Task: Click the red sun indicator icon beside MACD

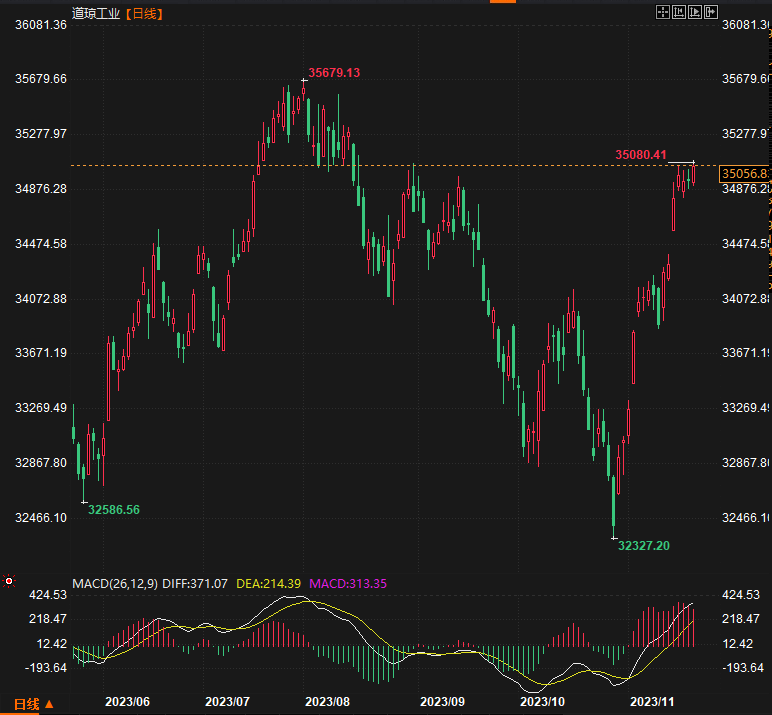Action: (x=9, y=581)
